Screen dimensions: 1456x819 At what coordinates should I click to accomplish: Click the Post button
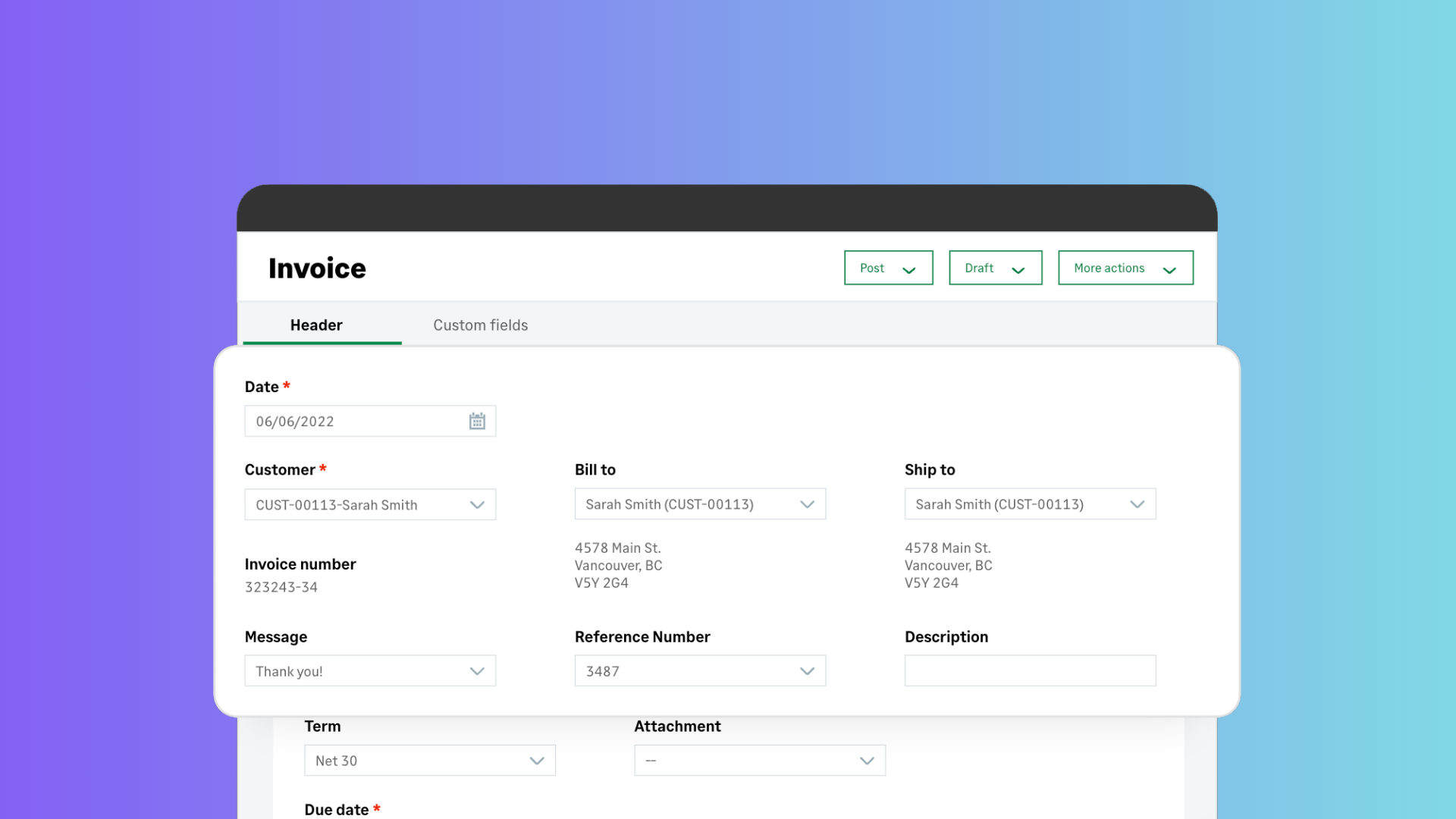pos(872,268)
